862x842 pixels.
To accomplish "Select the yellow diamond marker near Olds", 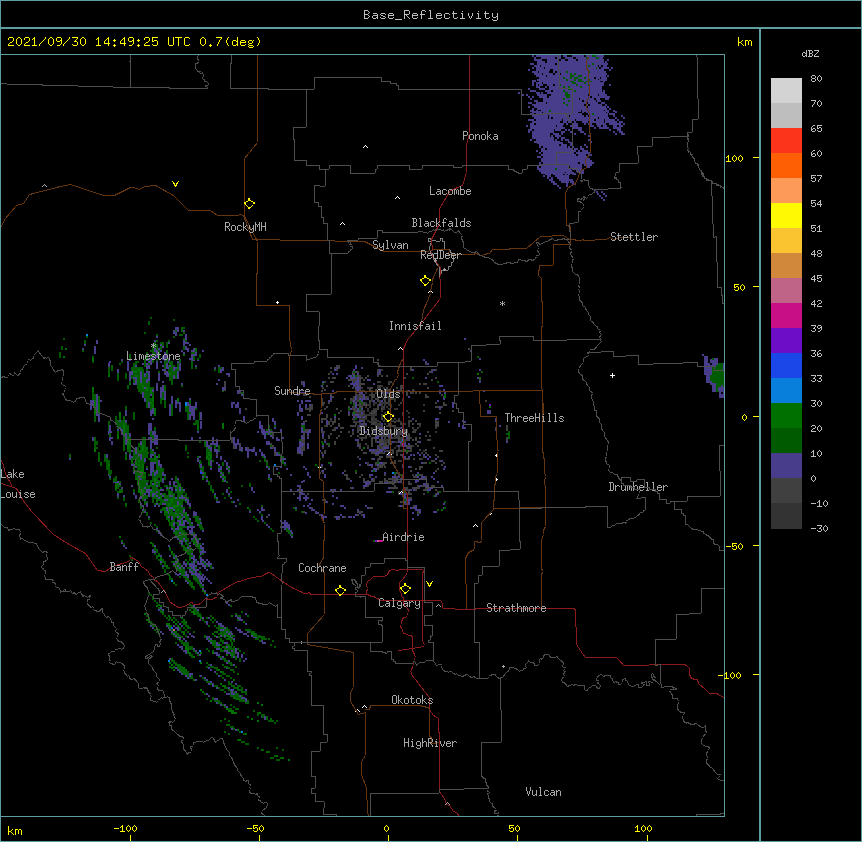I will tap(388, 416).
